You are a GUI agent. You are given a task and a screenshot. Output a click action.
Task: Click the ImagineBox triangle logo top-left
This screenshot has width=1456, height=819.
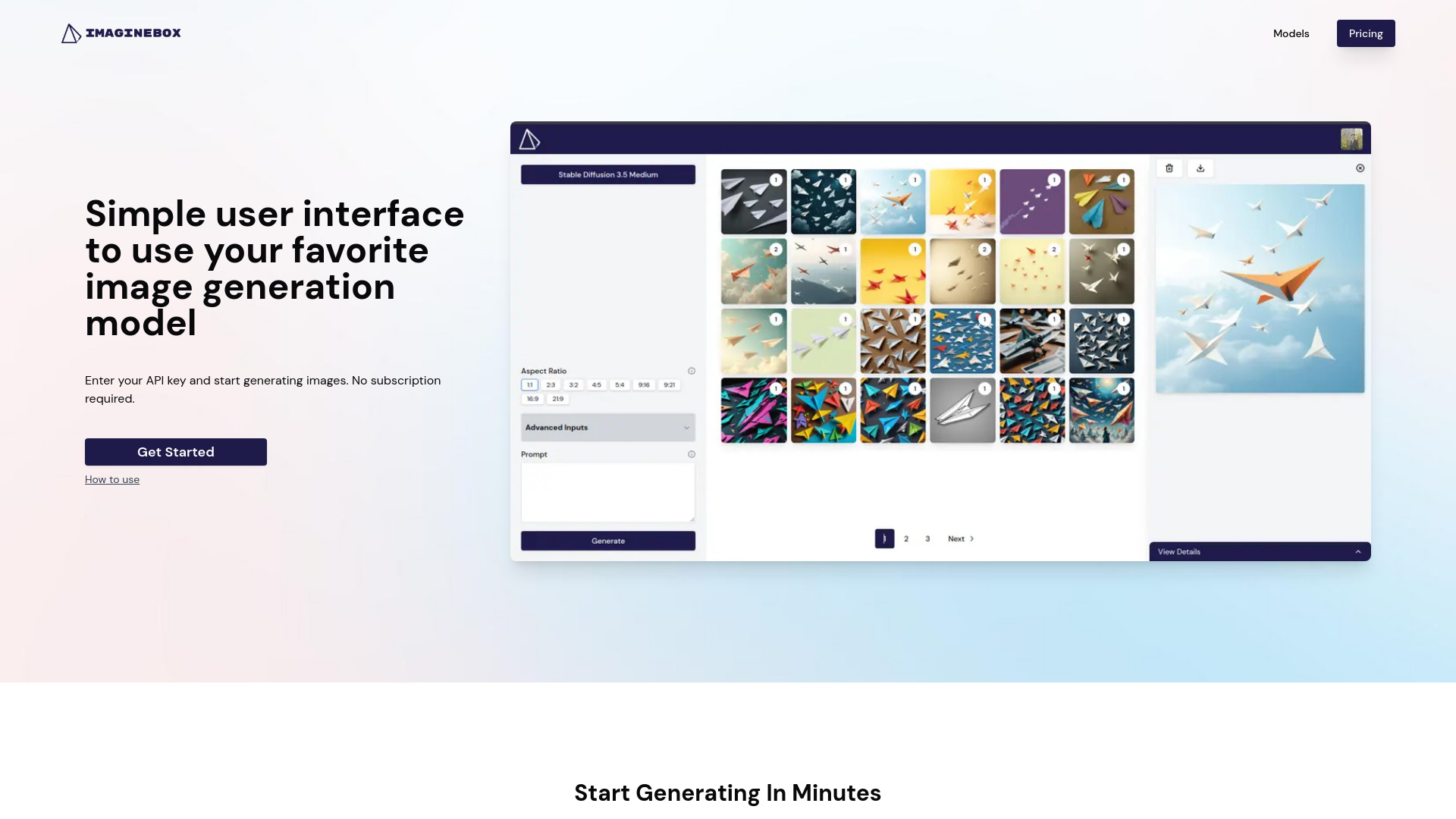click(x=69, y=33)
